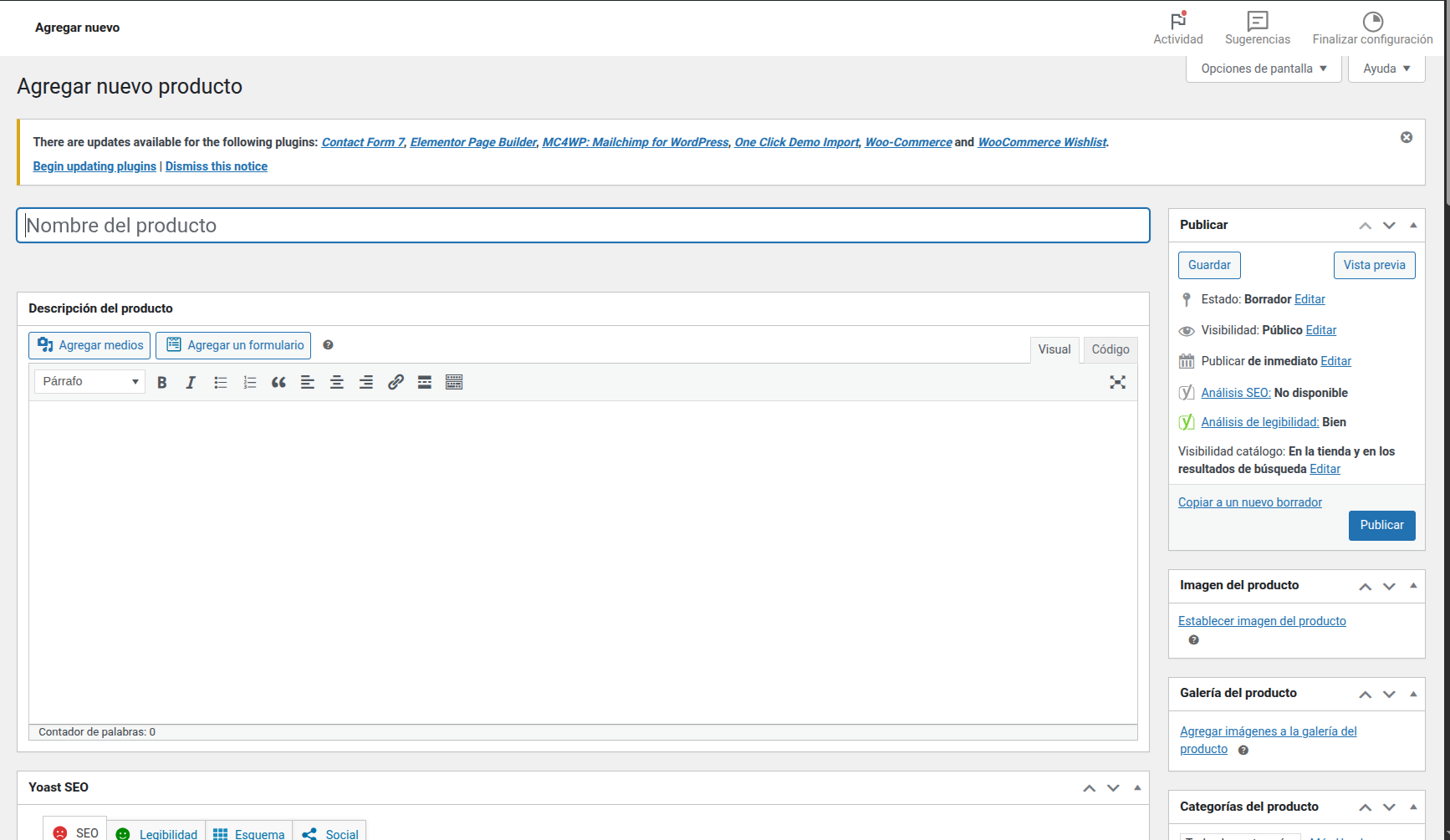Screen dimensions: 1450x840
Task: Click help icon beside Agregar un formulario
Action: point(328,345)
